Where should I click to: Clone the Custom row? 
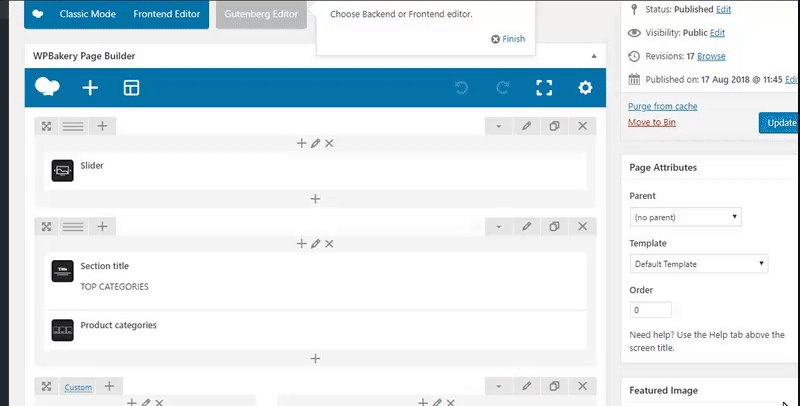pyautogui.click(x=555, y=386)
